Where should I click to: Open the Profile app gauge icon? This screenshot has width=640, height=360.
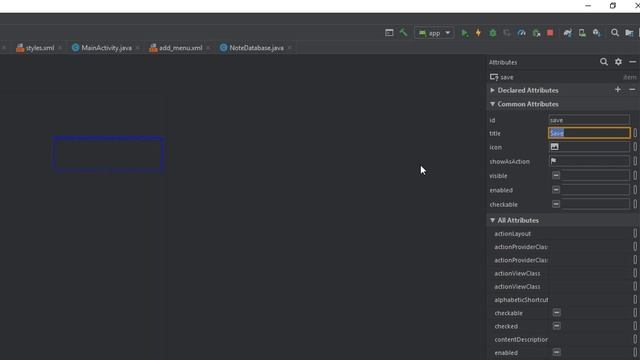coord(521,33)
